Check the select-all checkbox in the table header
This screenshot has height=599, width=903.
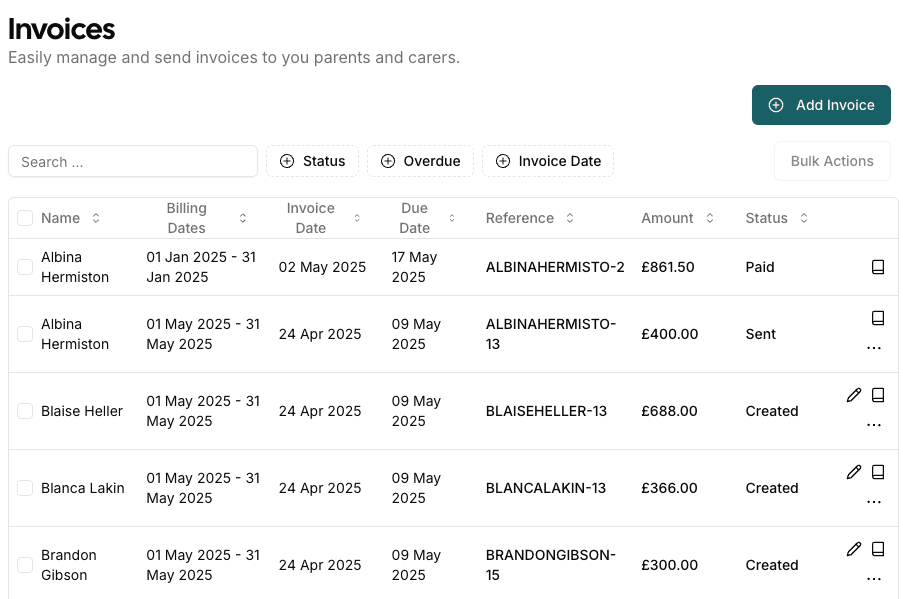pos(25,217)
